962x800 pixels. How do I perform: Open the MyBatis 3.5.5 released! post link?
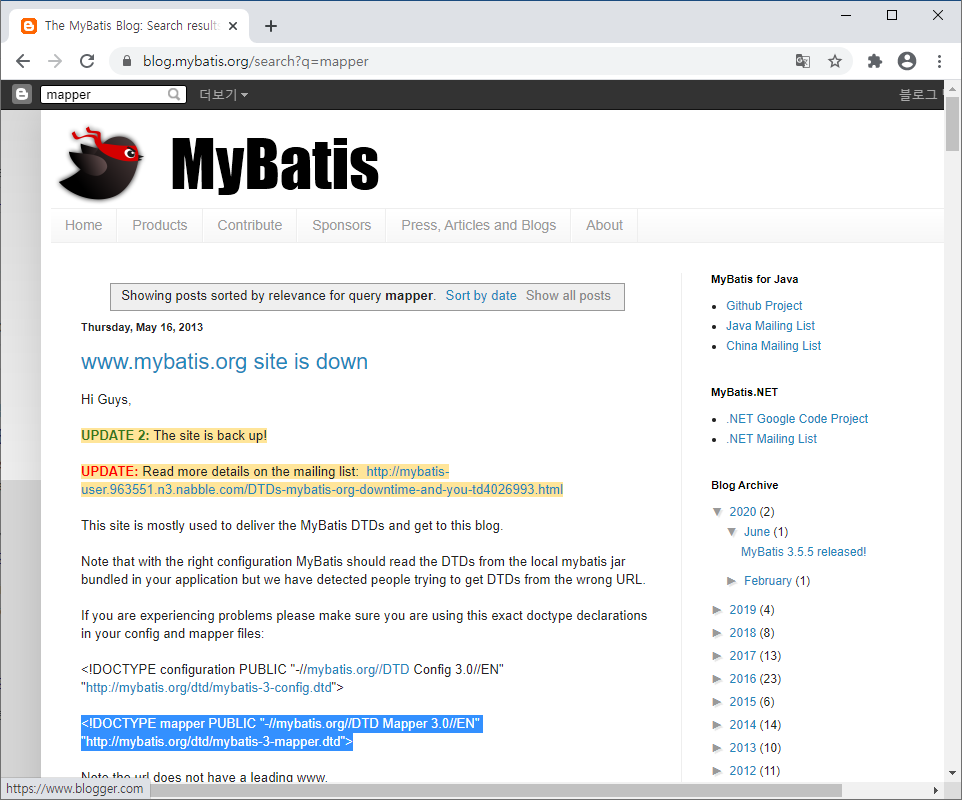pos(803,552)
